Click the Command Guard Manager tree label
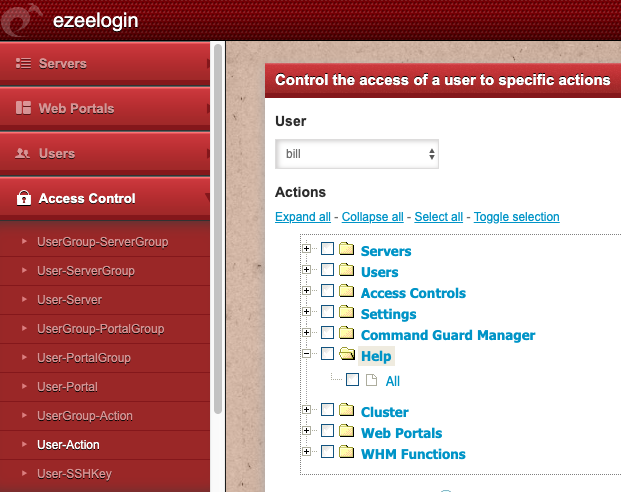621x492 pixels. click(448, 335)
